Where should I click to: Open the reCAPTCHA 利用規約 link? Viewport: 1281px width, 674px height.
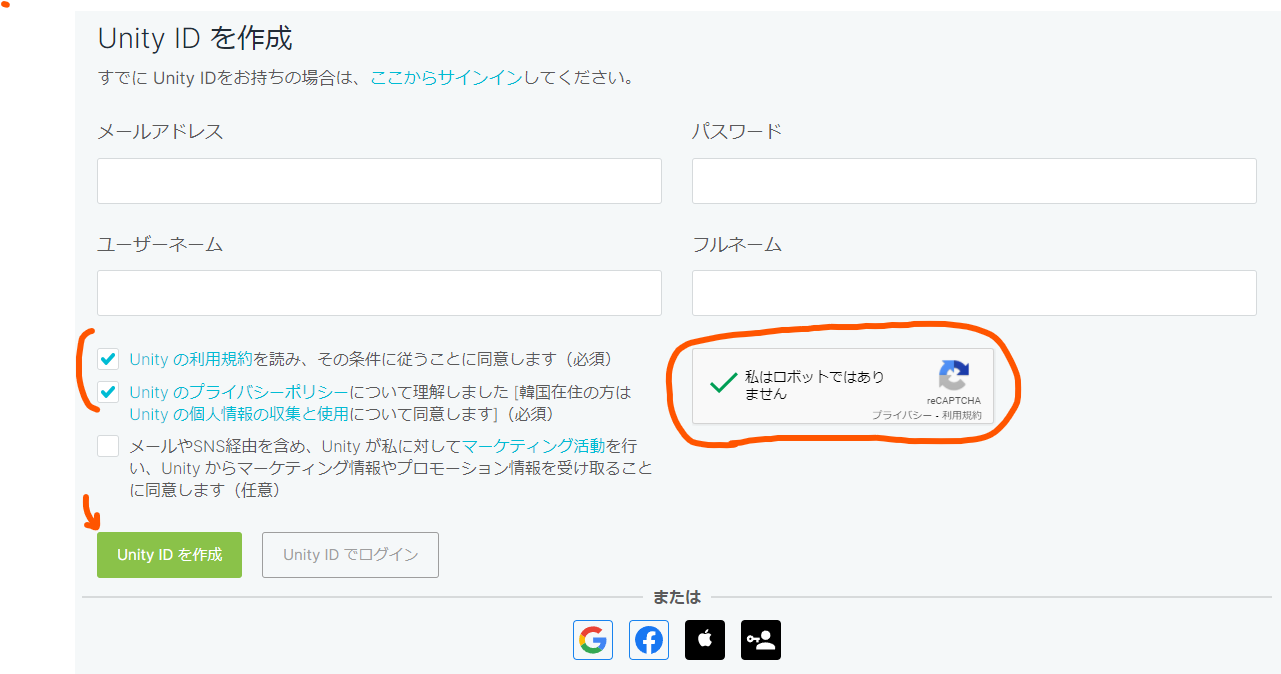[962, 415]
